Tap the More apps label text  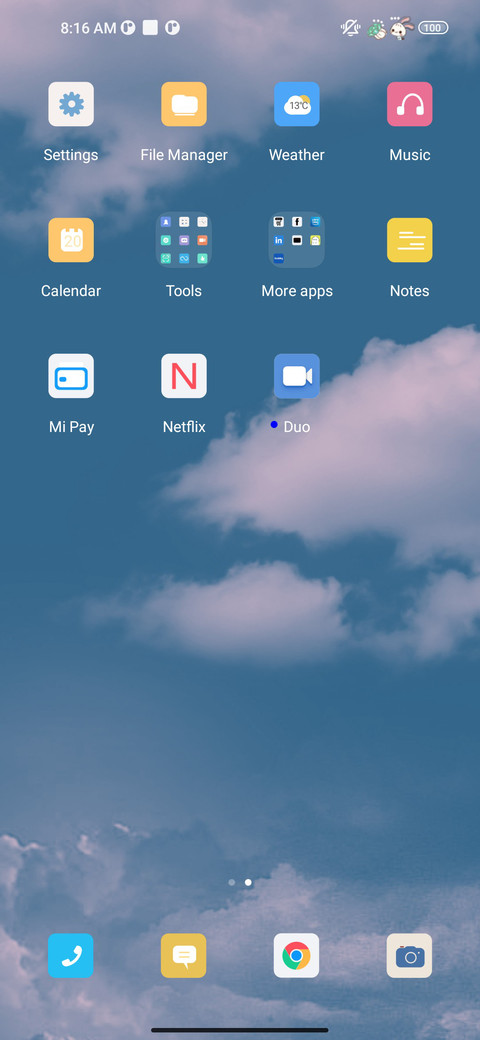coord(297,291)
